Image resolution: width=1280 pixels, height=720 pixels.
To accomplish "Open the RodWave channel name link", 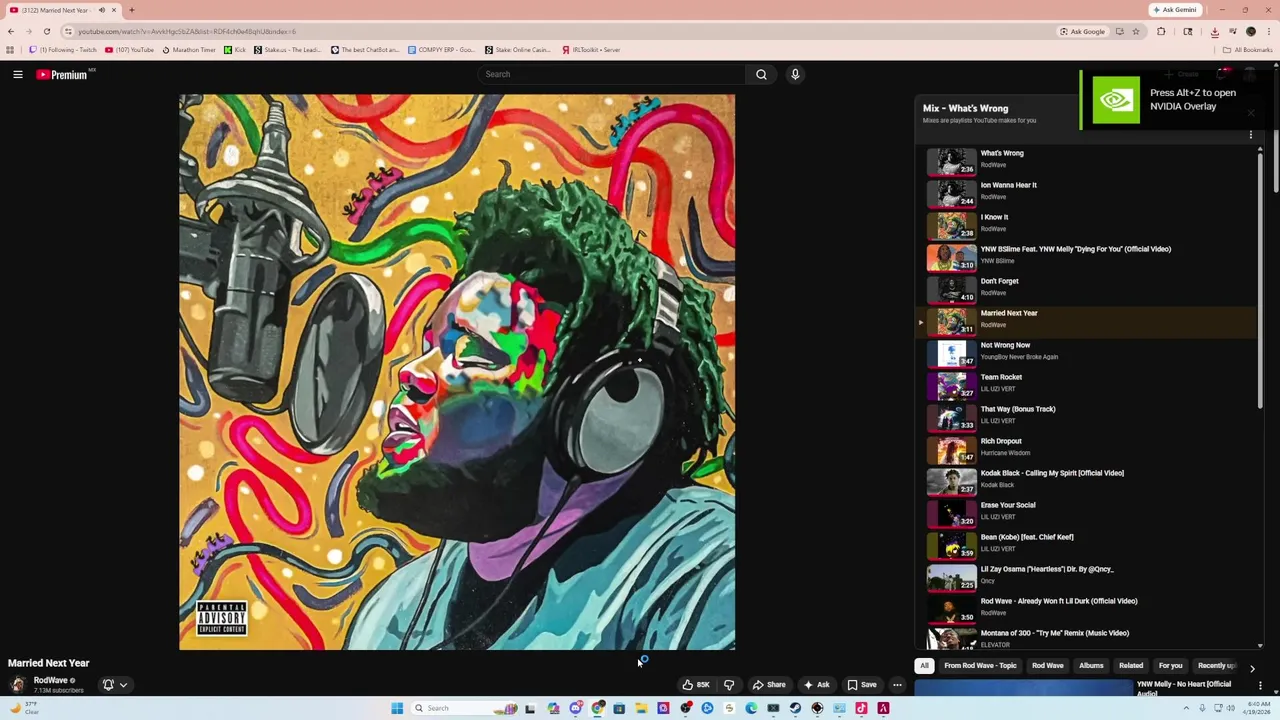I will pyautogui.click(x=51, y=680).
